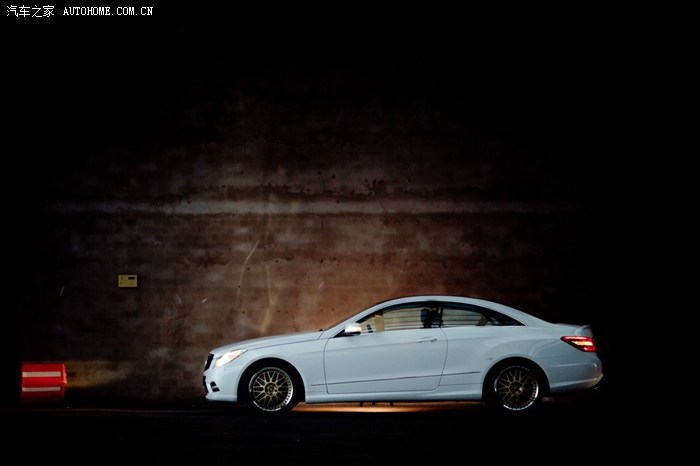Click the side mirror on the car

point(353,329)
